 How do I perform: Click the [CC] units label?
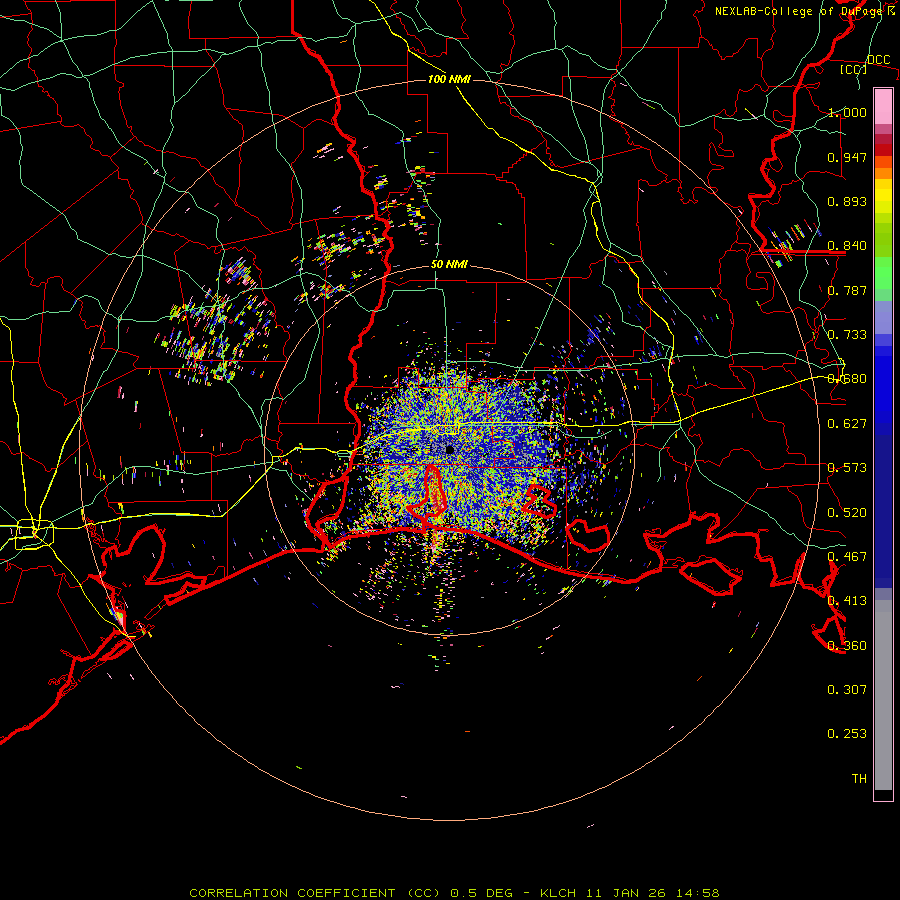(854, 69)
